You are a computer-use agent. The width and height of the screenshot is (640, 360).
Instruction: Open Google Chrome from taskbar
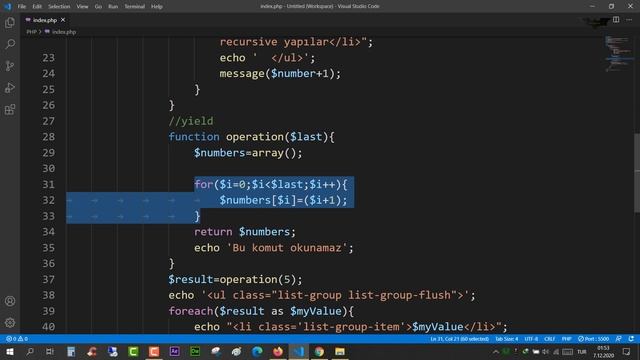pyautogui.click(x=319, y=351)
